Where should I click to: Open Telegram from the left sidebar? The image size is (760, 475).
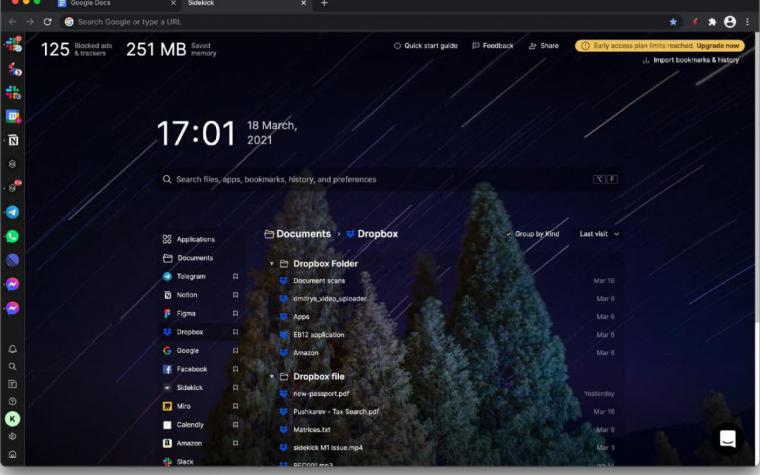point(13,212)
